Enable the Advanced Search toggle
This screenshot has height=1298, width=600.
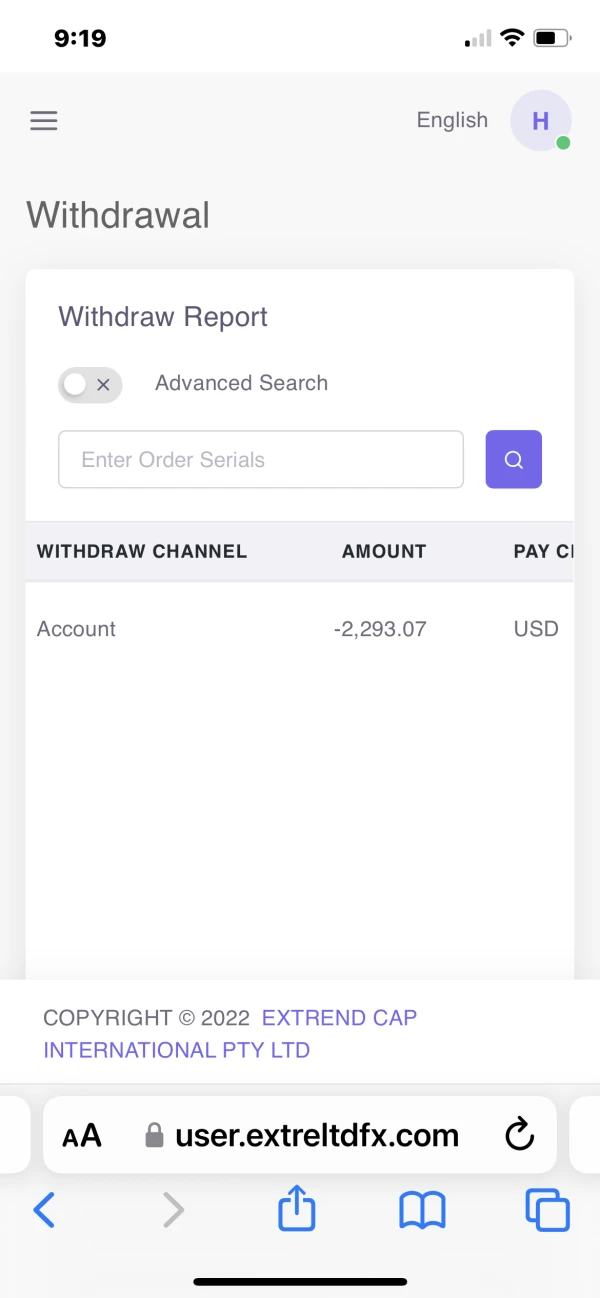[x=90, y=384]
